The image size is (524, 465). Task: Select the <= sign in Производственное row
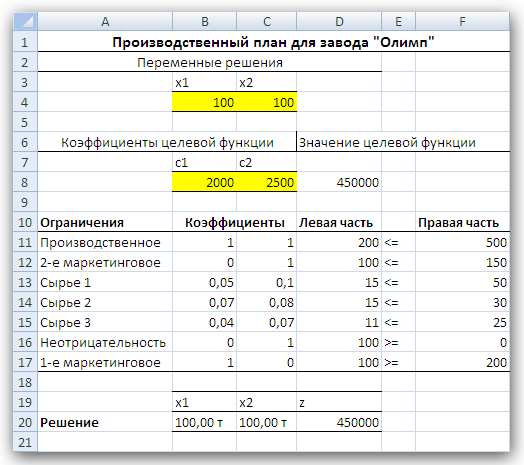(398, 242)
